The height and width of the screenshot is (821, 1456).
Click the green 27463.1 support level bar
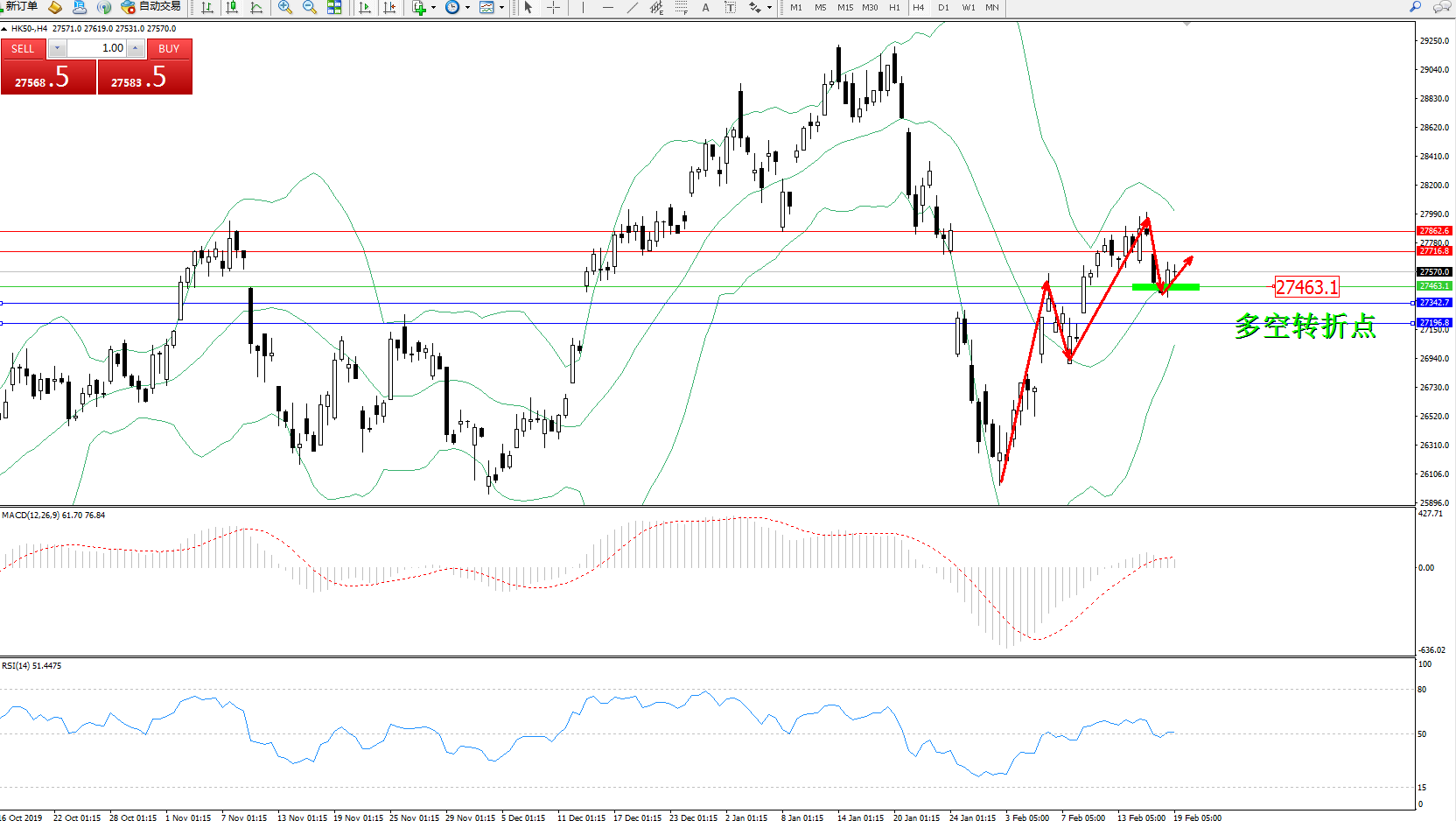point(1165,286)
